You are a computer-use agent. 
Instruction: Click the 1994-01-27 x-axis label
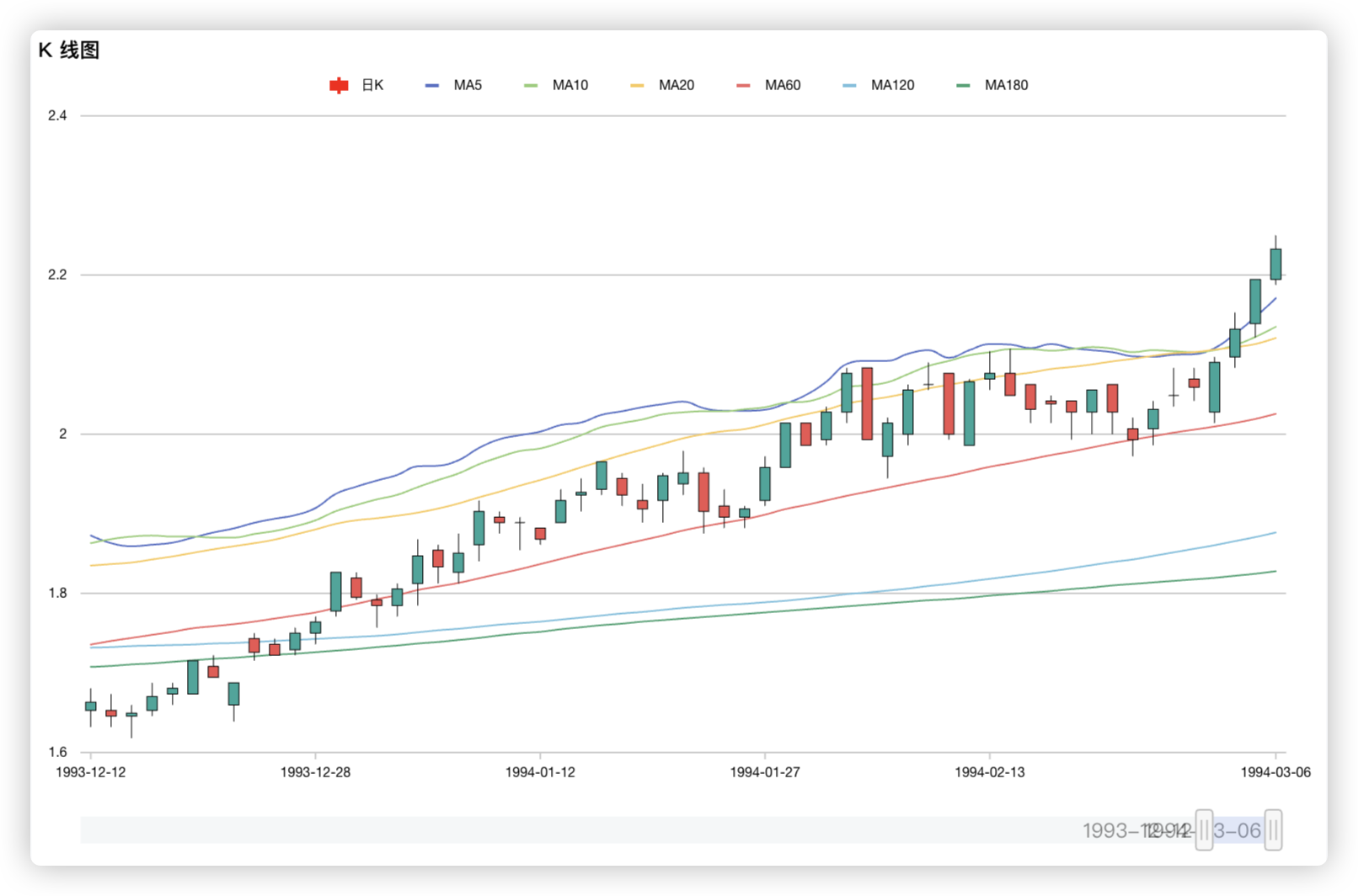point(765,772)
